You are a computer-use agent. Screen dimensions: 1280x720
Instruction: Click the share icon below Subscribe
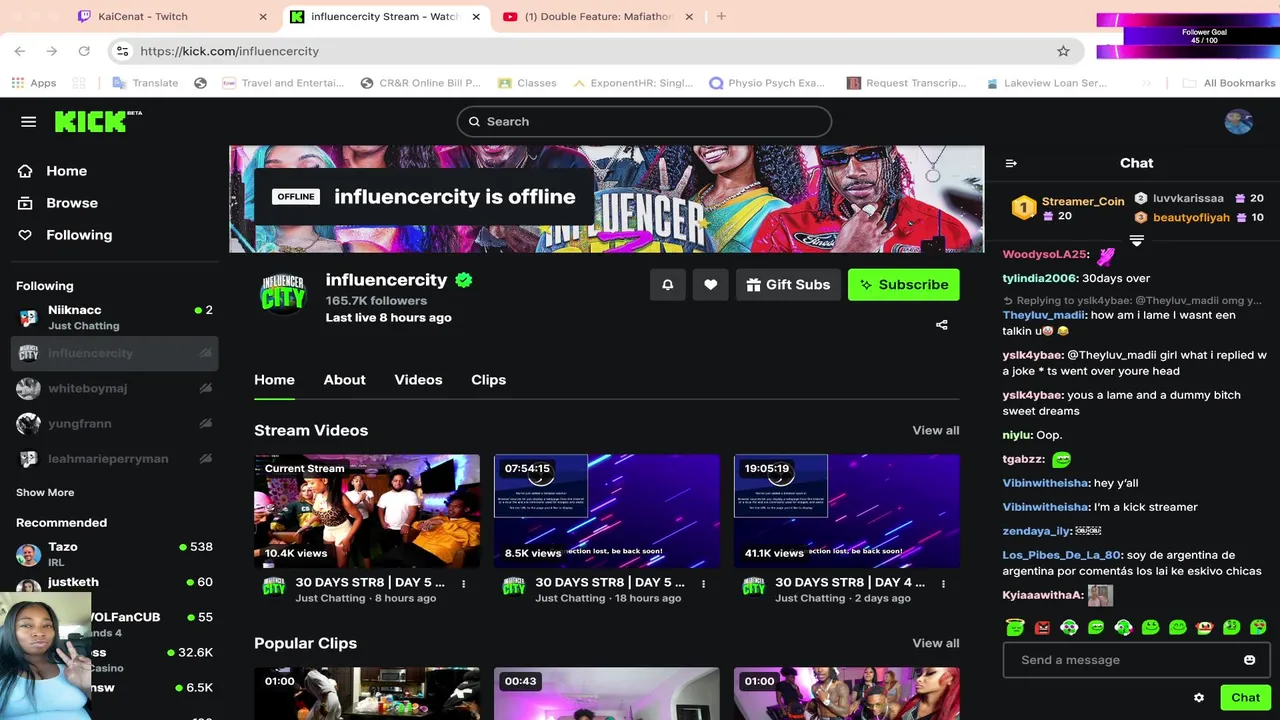[941, 325]
